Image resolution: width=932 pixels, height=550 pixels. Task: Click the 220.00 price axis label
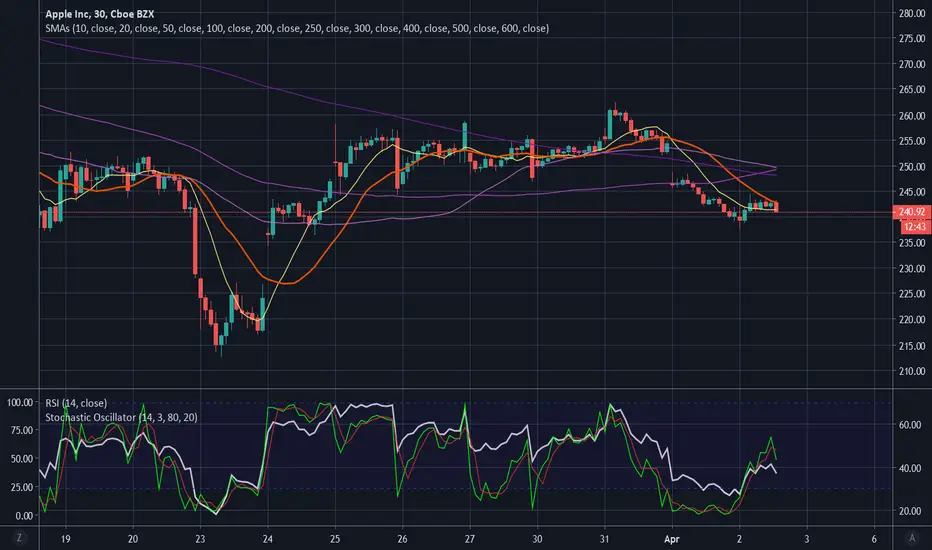pos(912,319)
